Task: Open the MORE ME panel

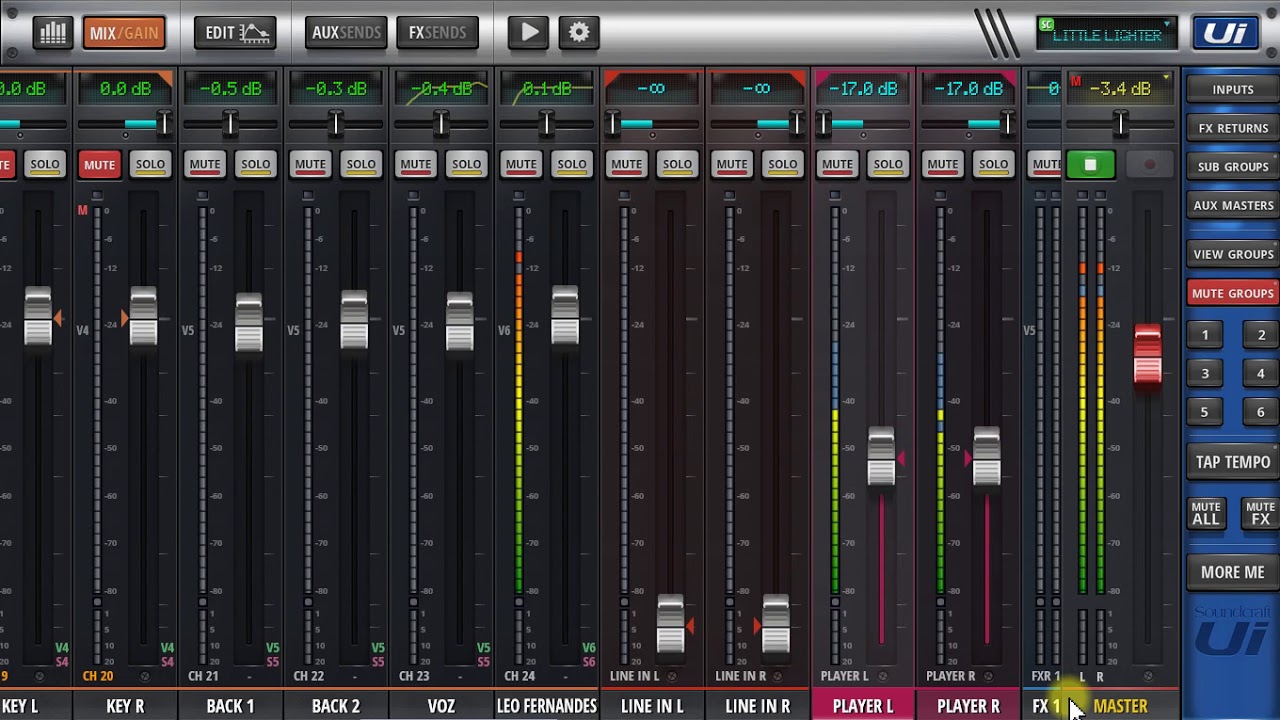Action: click(x=1233, y=572)
